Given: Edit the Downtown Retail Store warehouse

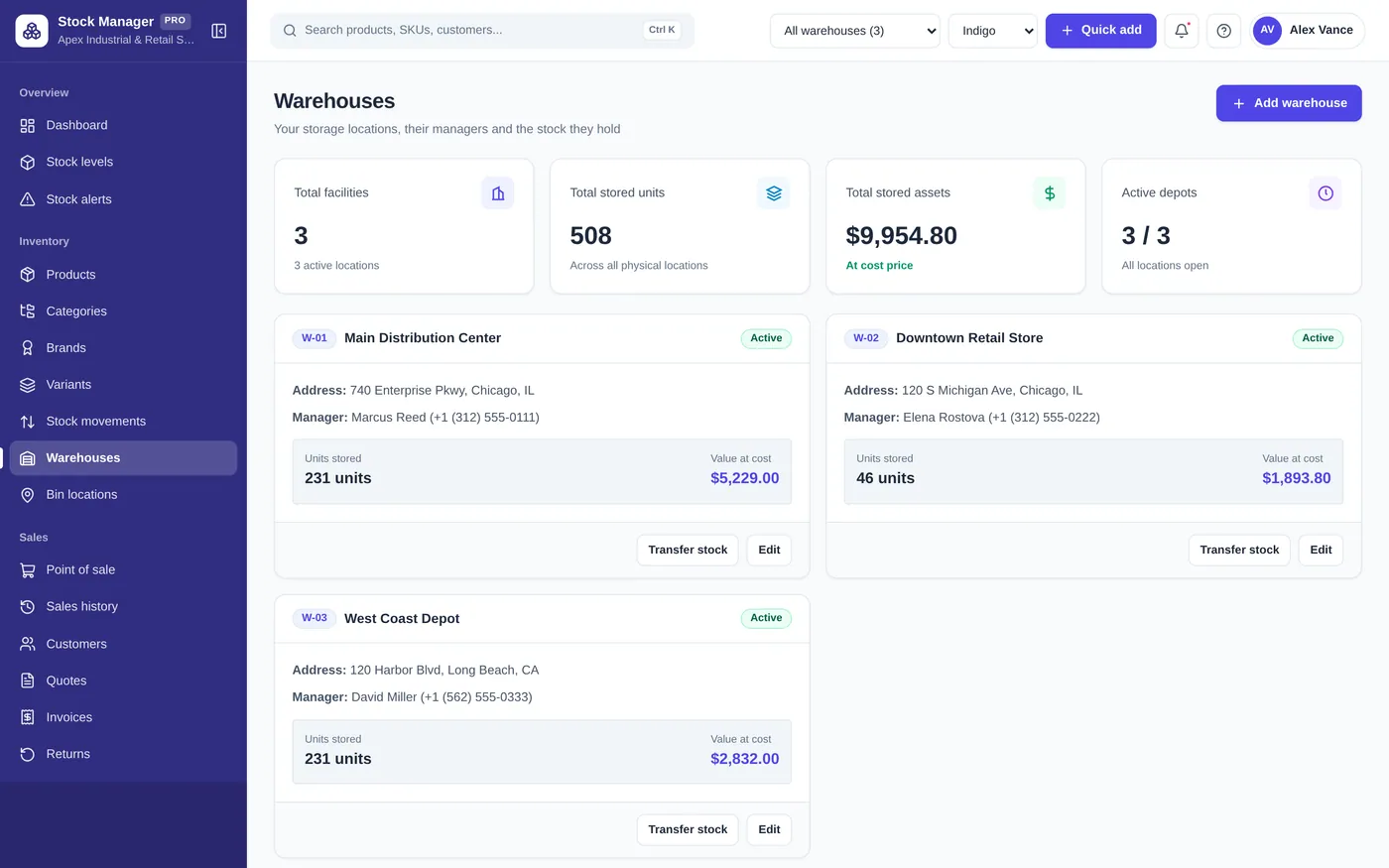Looking at the screenshot, I should pos(1321,550).
